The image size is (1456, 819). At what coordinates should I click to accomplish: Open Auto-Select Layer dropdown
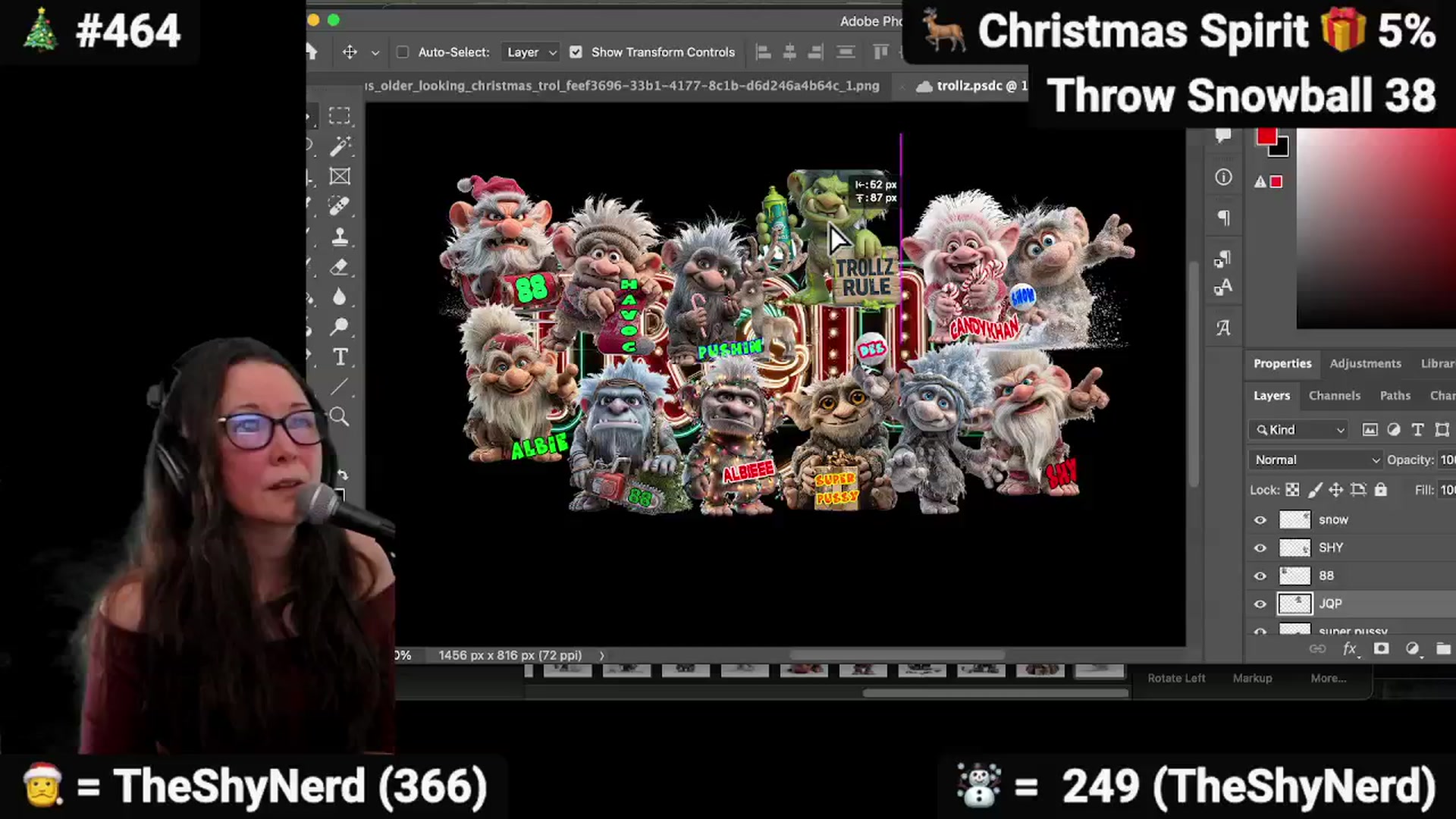(531, 52)
